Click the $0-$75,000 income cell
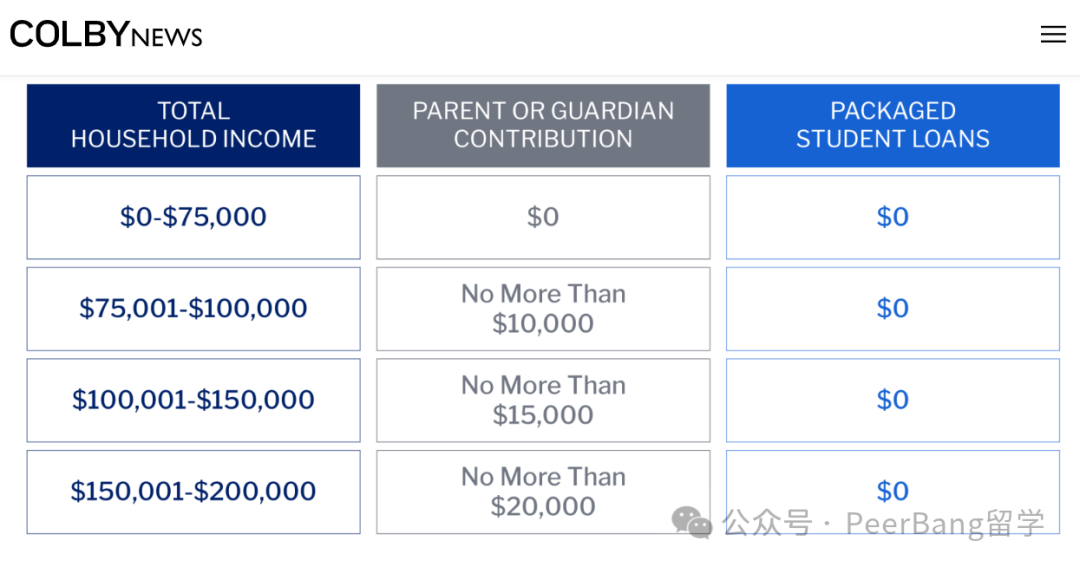The height and width of the screenshot is (567, 1080). pos(193,217)
